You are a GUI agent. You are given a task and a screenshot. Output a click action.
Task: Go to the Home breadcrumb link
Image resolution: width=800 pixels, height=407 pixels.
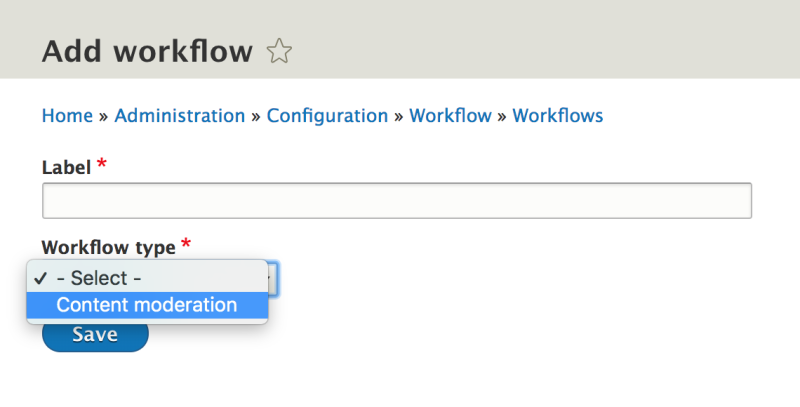(x=67, y=116)
